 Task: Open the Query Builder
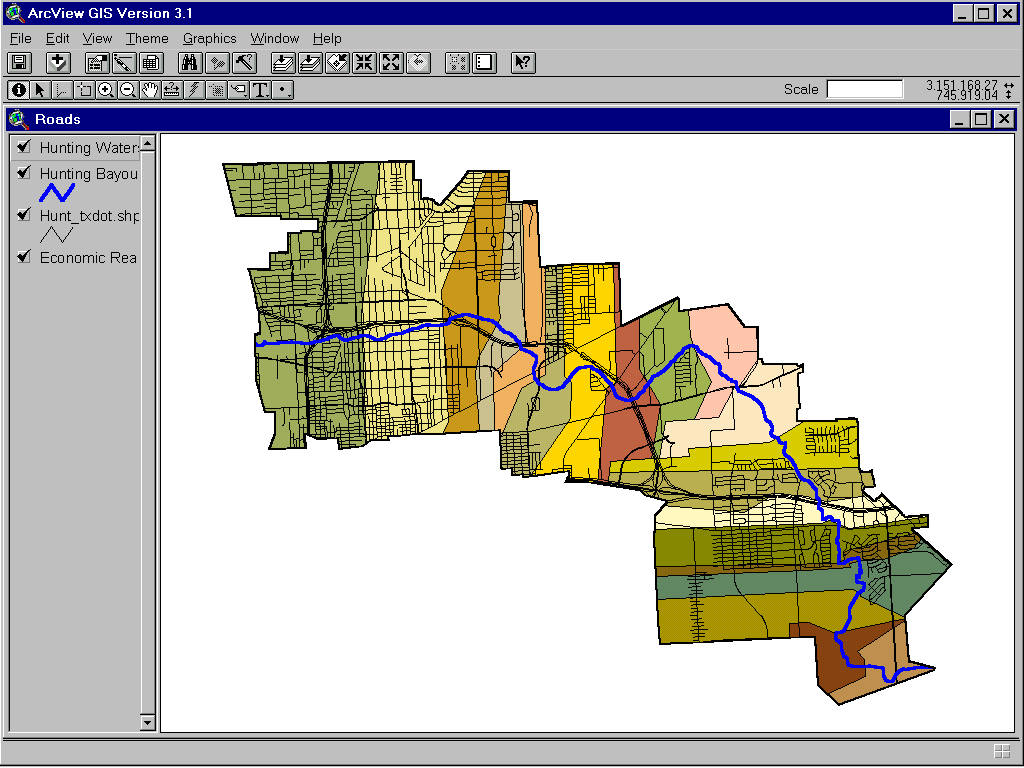click(x=245, y=62)
